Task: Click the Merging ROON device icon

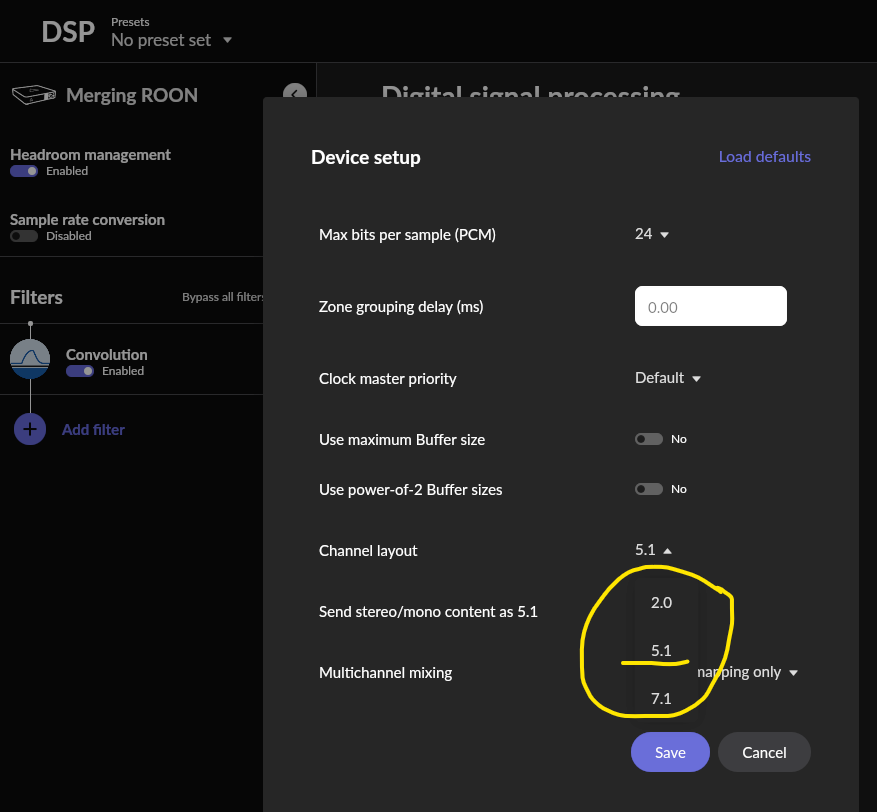Action: [34, 95]
